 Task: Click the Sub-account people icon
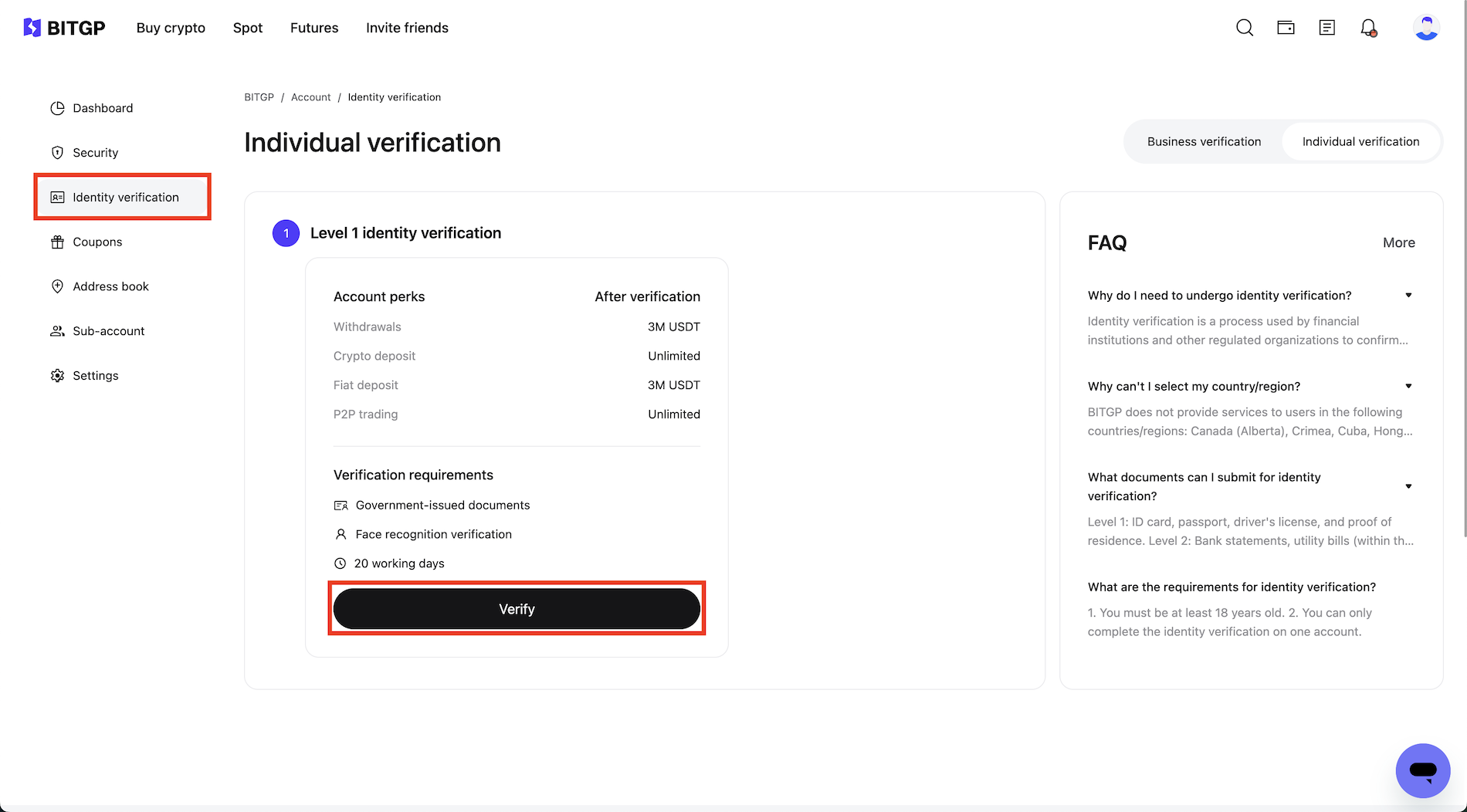(x=57, y=331)
